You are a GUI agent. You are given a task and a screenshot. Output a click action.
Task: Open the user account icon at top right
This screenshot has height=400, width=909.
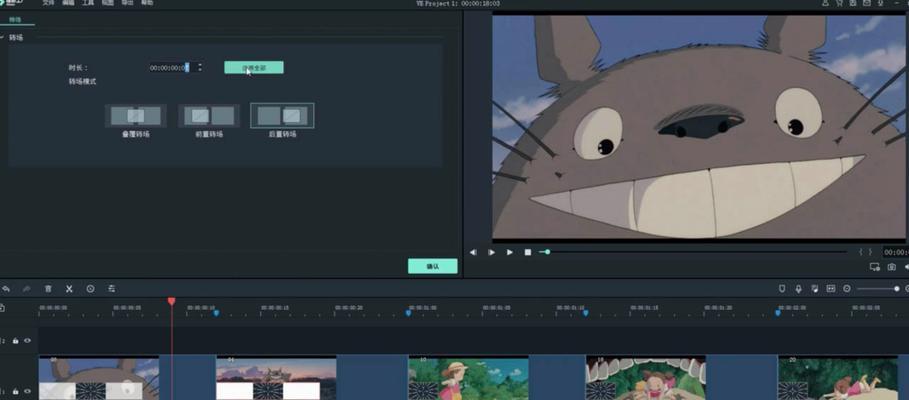(826, 3)
